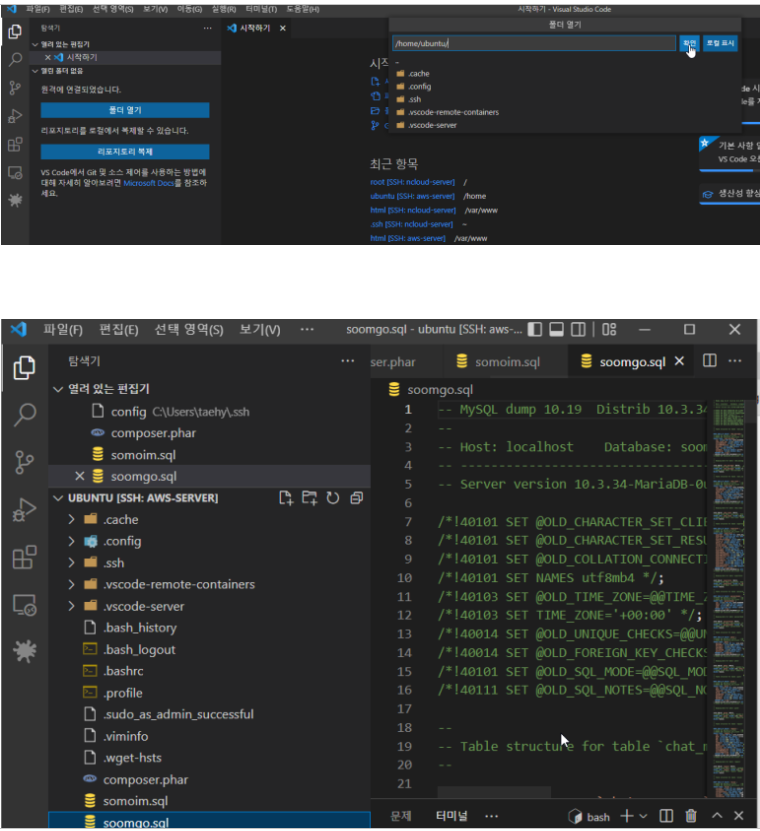Screen dimensions: 760x831
Task: Click New File icon in UBUNTU section header
Action: 286,498
